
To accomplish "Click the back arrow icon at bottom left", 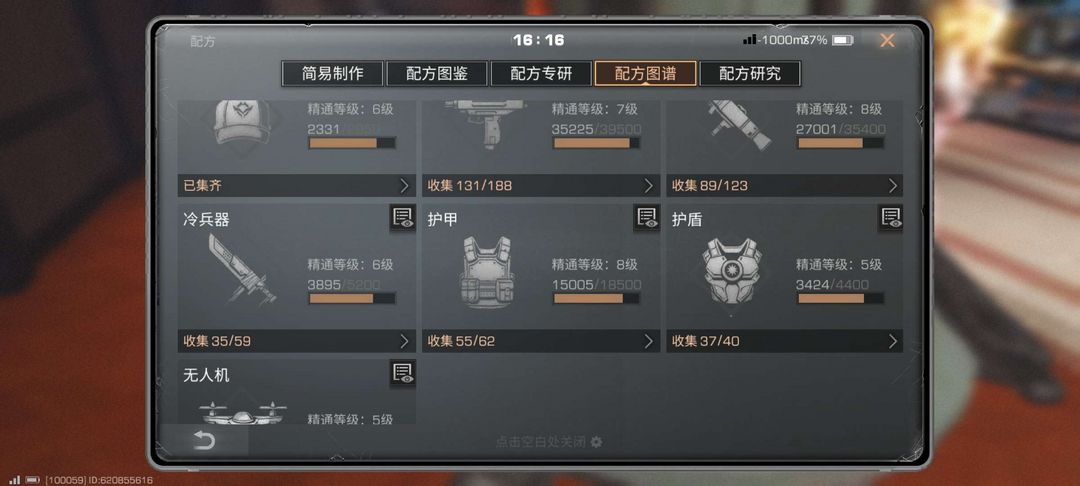I will [x=204, y=441].
